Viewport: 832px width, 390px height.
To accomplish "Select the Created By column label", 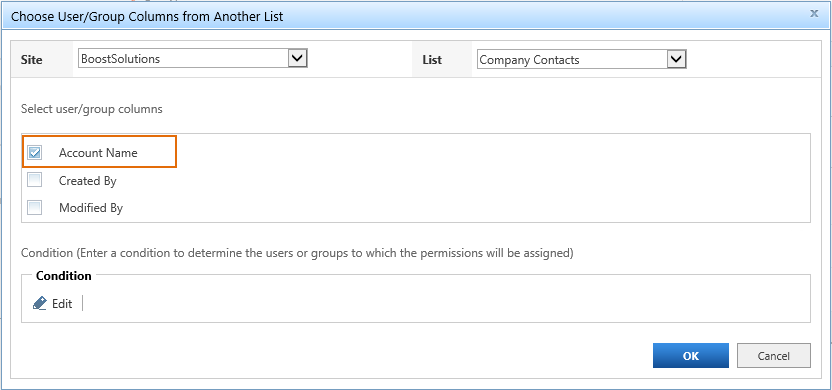I will [x=88, y=180].
